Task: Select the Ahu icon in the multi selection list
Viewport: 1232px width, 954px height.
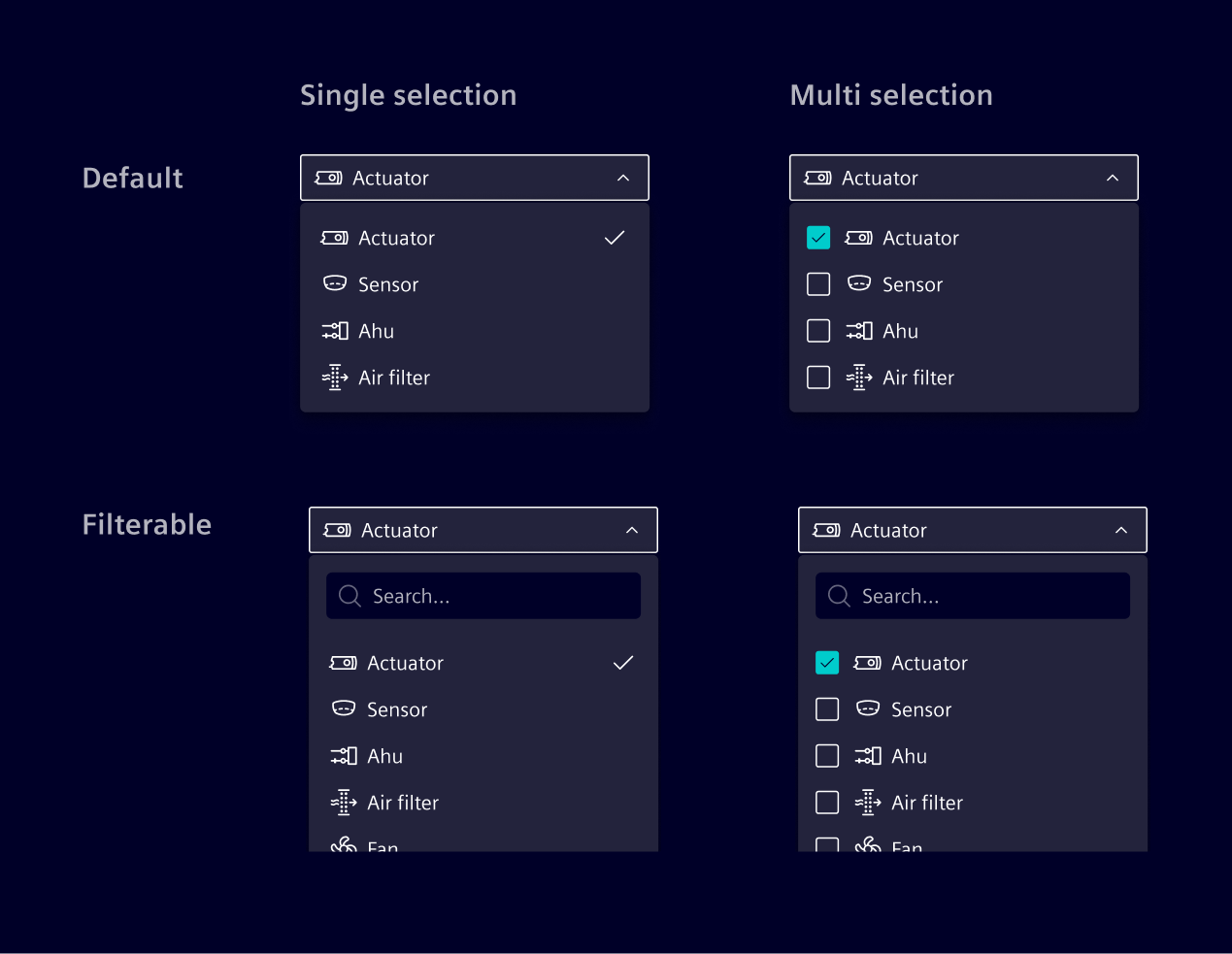Action: click(858, 330)
